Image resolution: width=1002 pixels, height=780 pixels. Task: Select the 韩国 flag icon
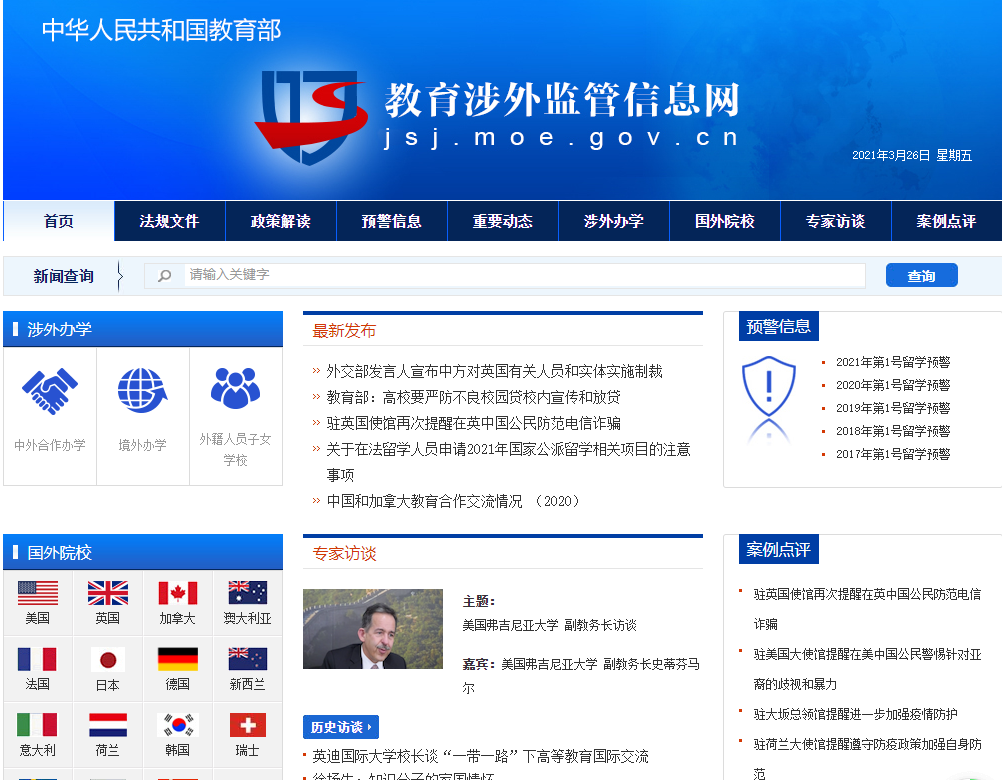click(x=178, y=725)
